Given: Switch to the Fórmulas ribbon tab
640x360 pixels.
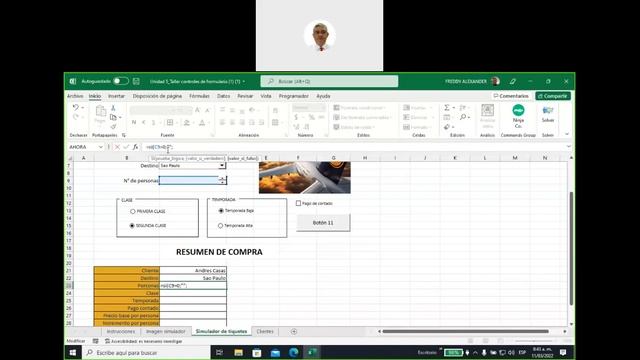Looking at the screenshot, I should coord(199,96).
